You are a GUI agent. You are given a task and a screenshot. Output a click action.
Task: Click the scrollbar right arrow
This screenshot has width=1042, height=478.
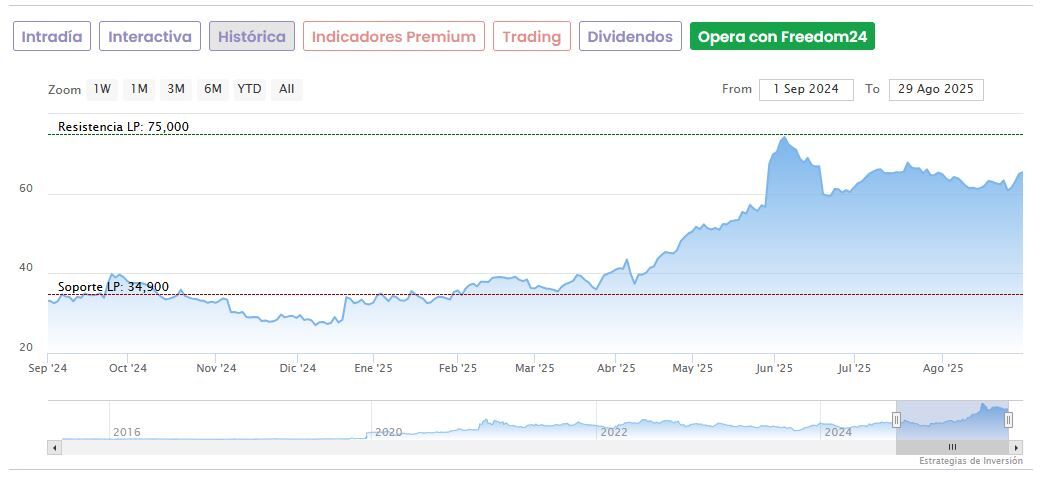pos(1017,448)
